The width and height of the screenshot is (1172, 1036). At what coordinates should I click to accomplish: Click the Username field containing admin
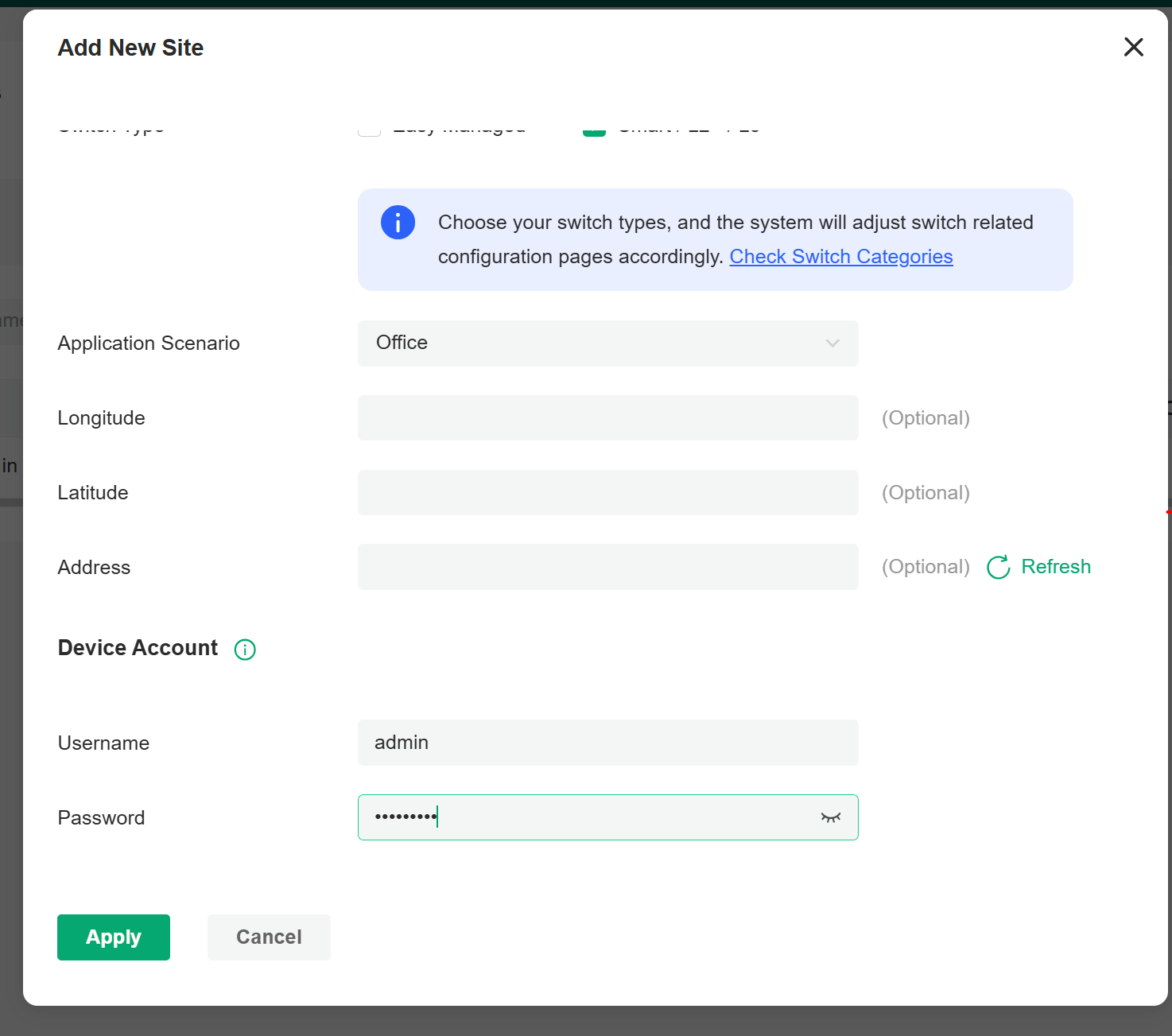[x=607, y=743]
